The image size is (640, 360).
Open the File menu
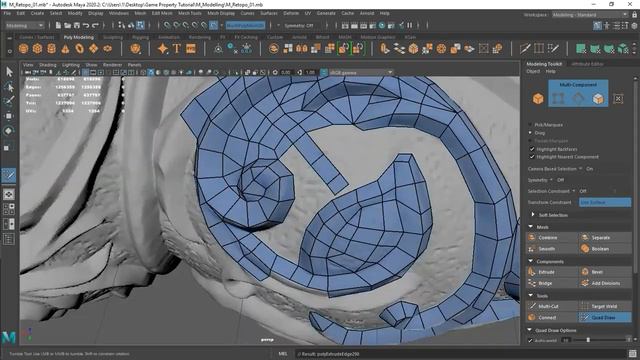pyautogui.click(x=7, y=13)
